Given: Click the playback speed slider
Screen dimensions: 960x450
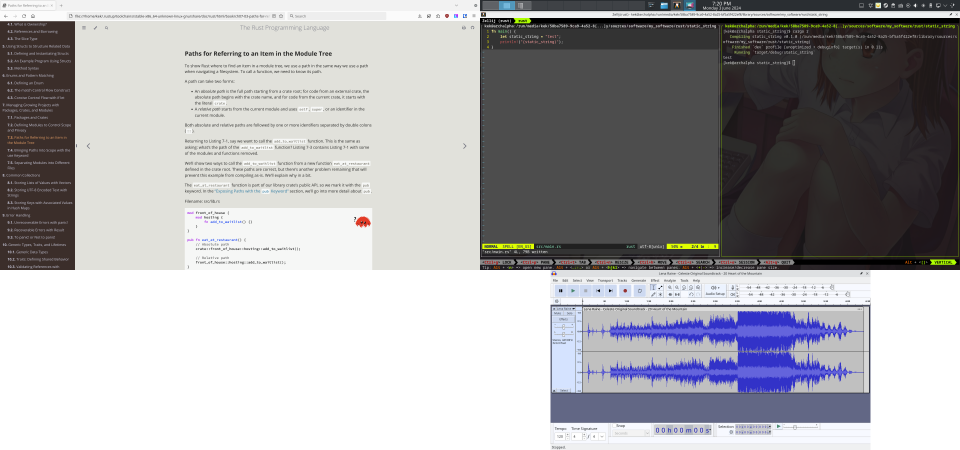Looking at the screenshot, I should pos(801,427).
